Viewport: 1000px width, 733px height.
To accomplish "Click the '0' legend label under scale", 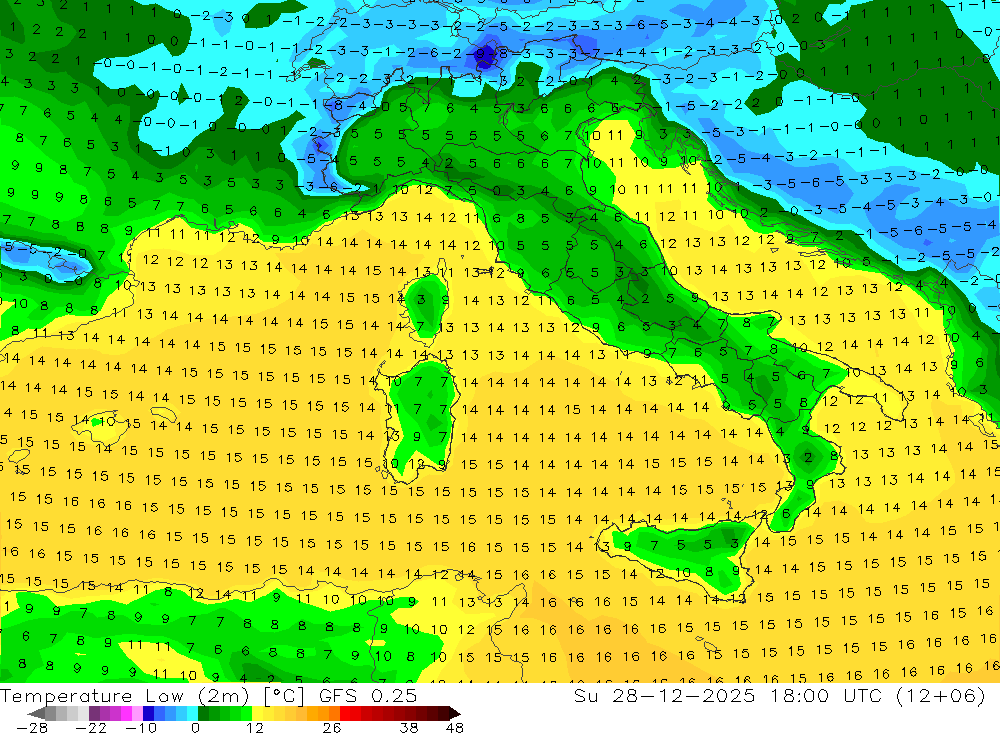I will coord(195,727).
